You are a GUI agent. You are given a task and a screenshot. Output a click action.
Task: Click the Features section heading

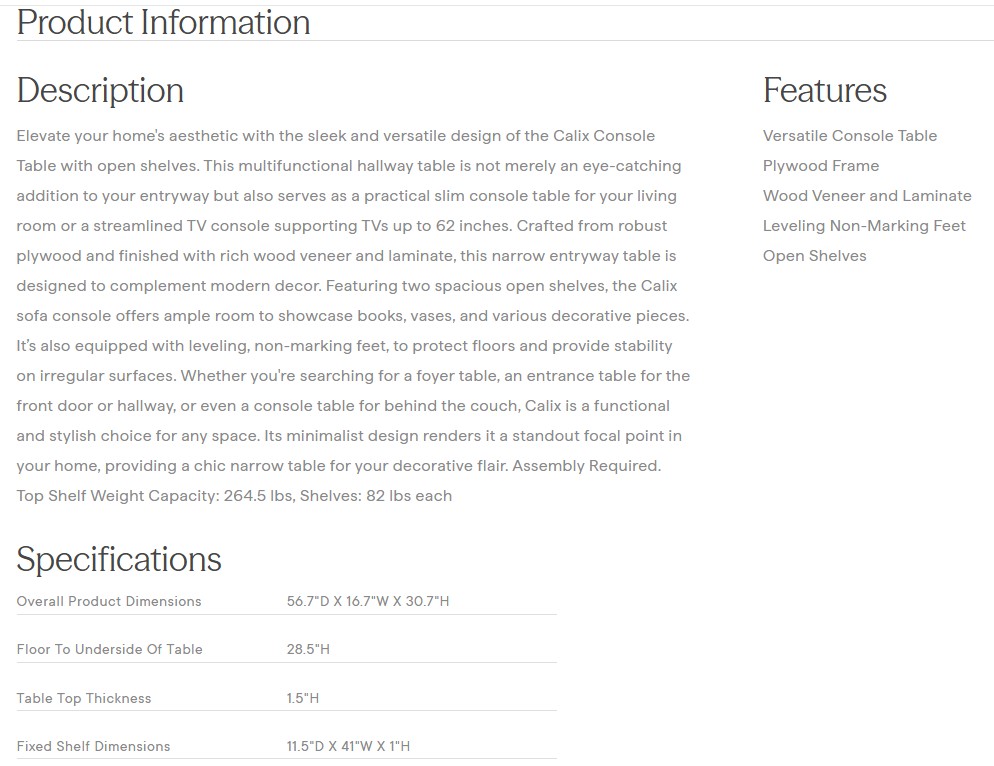[824, 90]
